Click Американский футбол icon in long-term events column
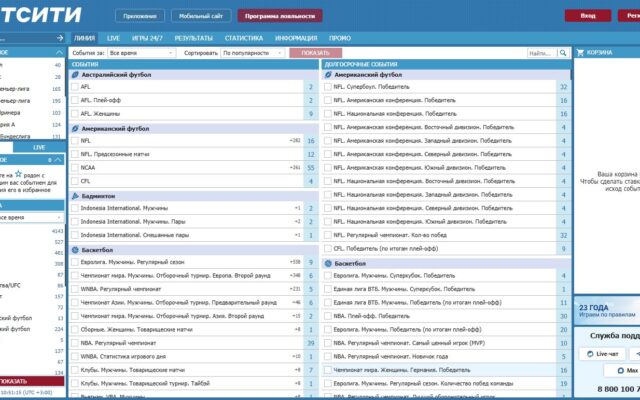 pos(328,75)
